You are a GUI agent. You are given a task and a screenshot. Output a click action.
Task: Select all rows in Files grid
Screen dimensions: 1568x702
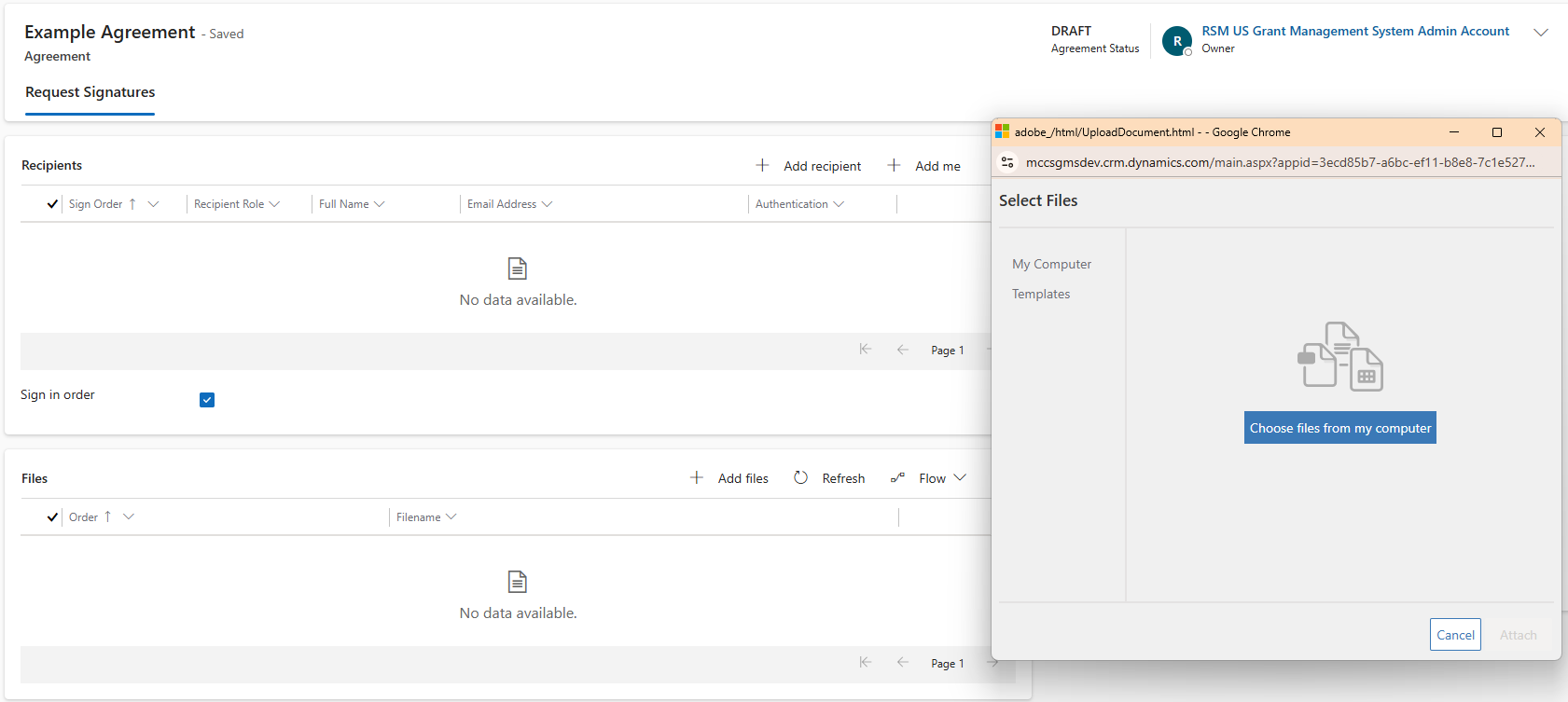pos(52,516)
